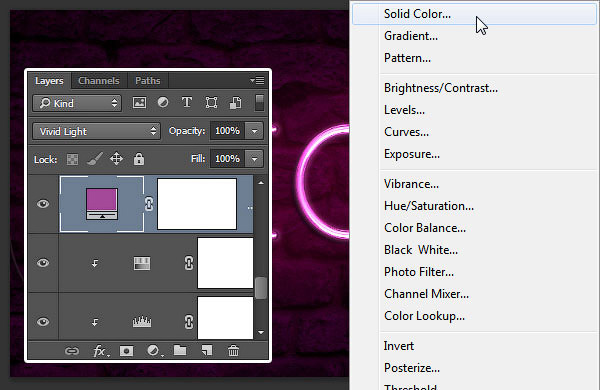Open Layers panel flyout menu icon
This screenshot has width=600, height=390.
257,80
